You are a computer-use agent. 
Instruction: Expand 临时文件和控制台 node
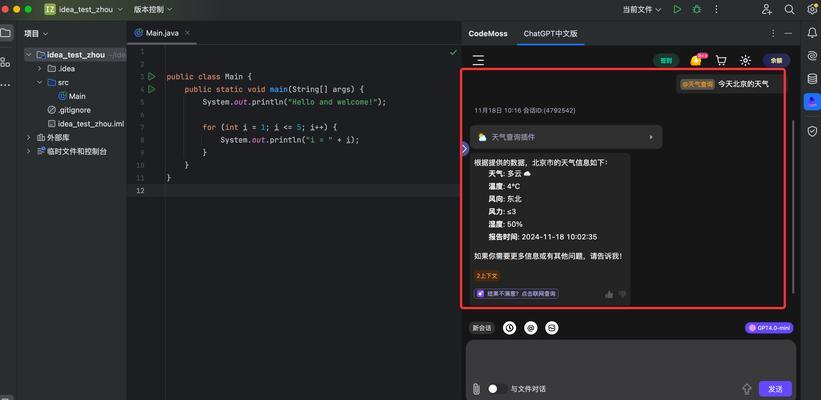pos(29,151)
